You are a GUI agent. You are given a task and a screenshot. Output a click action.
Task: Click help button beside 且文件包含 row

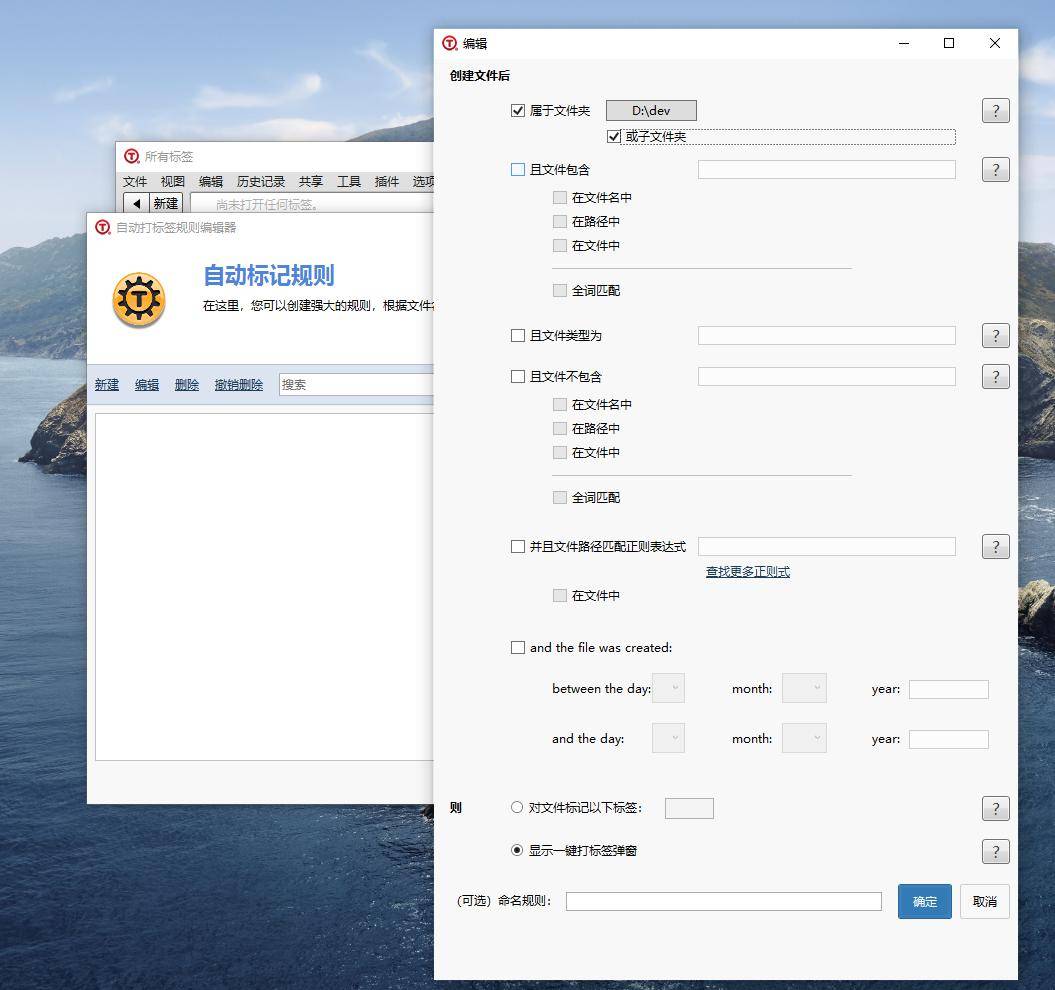pos(995,170)
